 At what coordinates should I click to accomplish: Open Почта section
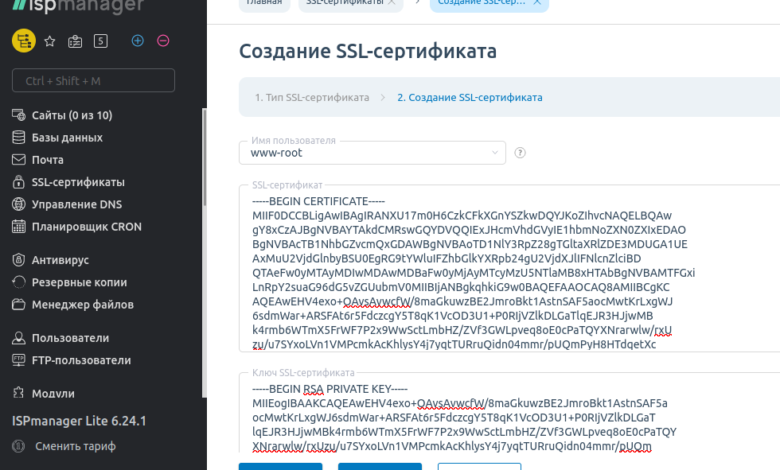(x=47, y=160)
